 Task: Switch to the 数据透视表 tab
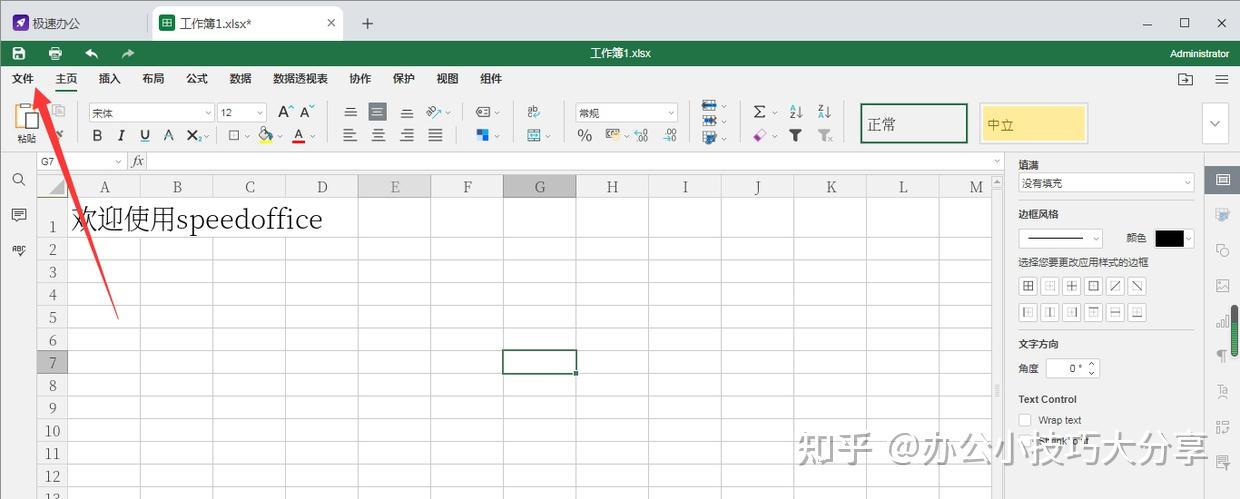(300, 79)
